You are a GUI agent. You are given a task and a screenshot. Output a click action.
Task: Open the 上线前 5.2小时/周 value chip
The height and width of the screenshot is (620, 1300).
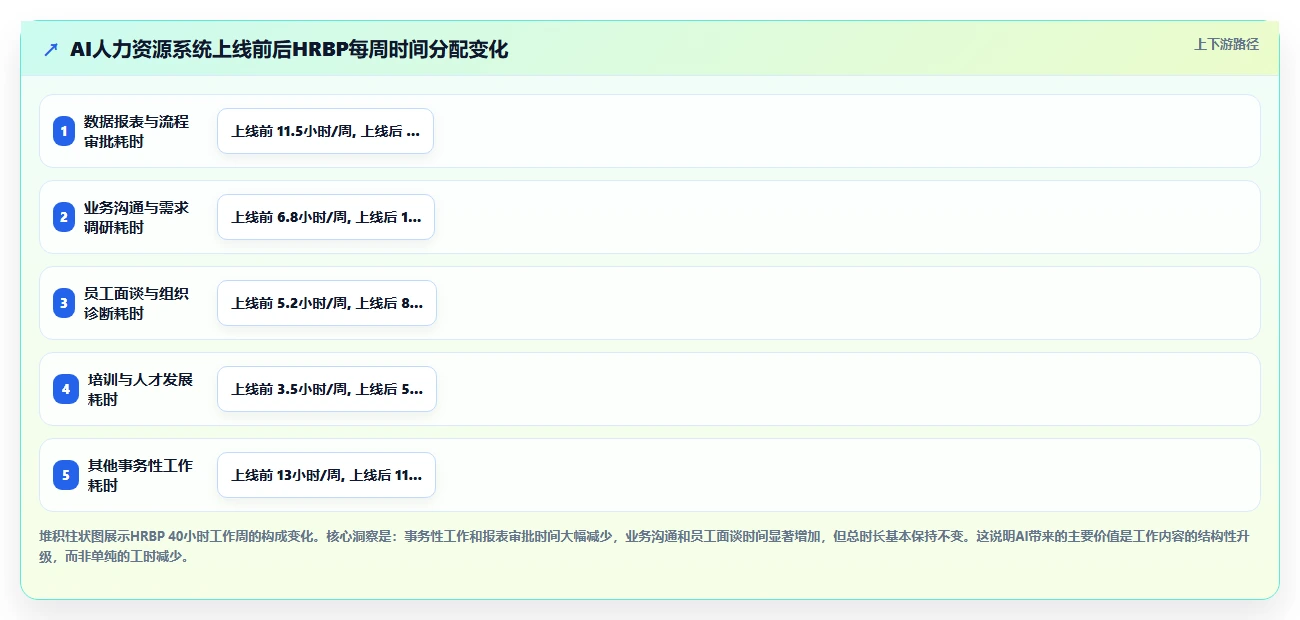327,303
